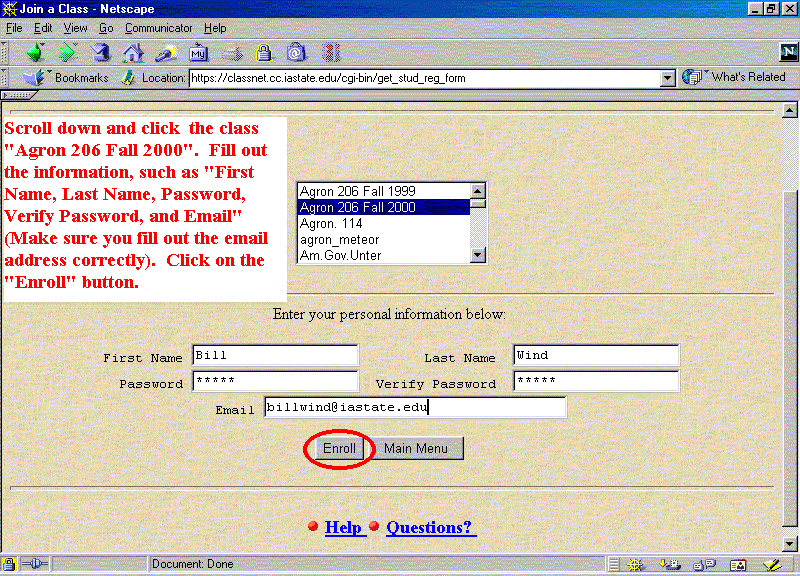Click the Email input field

click(415, 407)
